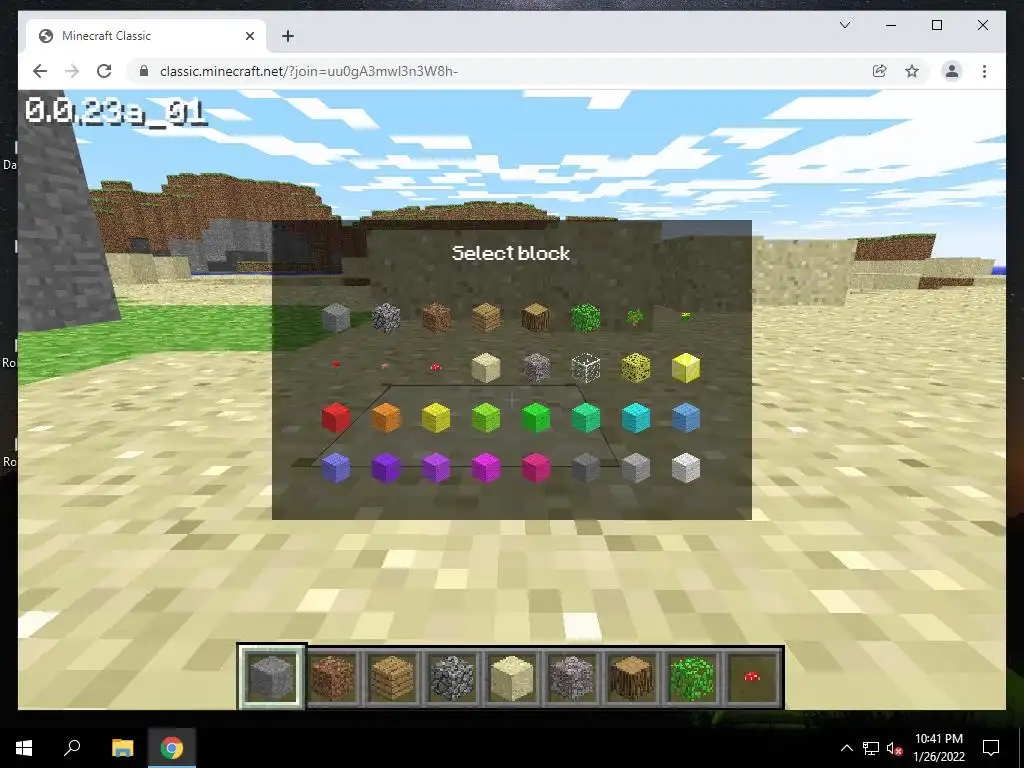Reload the Minecraft Classic page
This screenshot has width=1024, height=768.
click(104, 71)
